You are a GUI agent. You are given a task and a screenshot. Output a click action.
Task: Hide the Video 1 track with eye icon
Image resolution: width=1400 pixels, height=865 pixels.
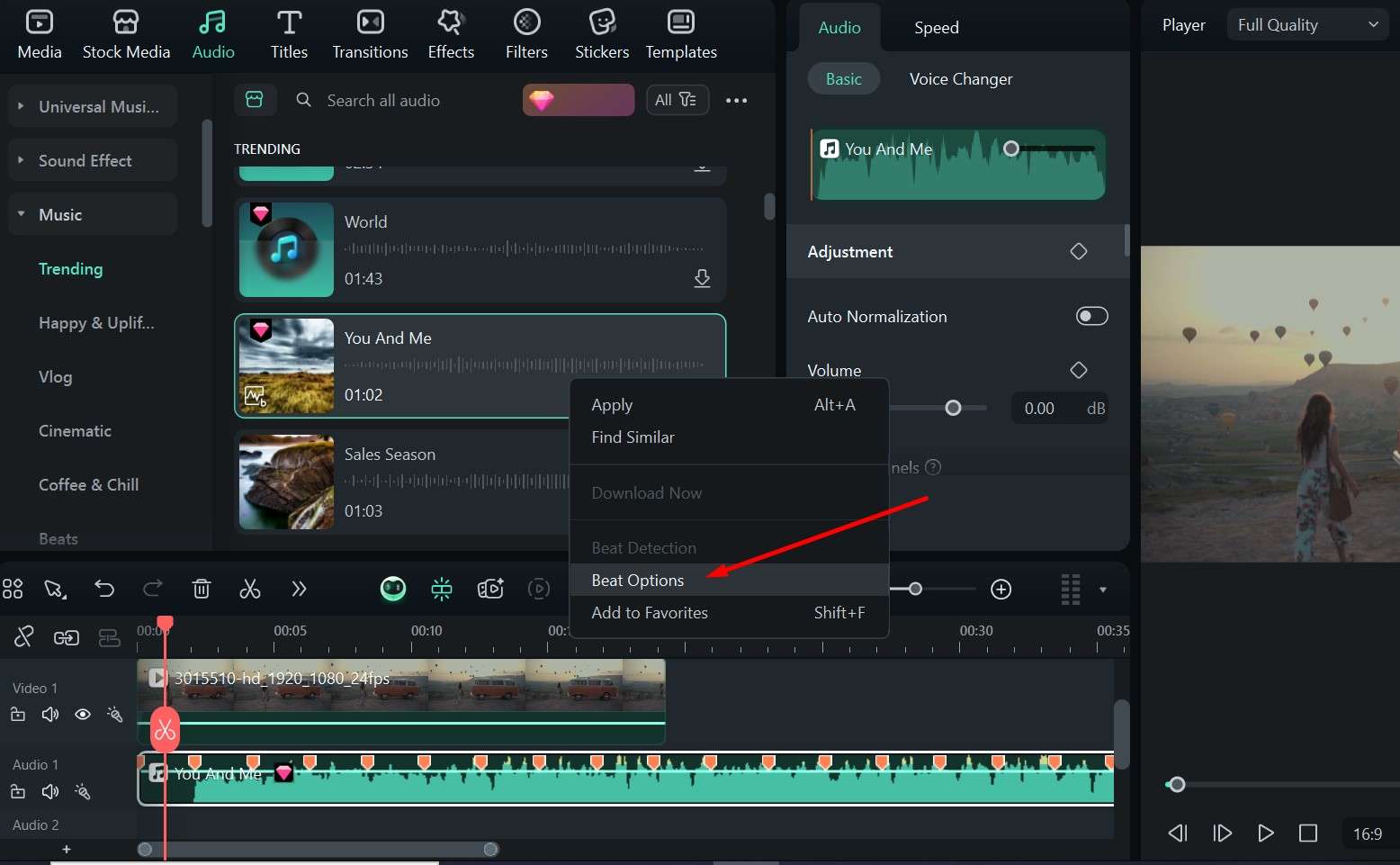coord(83,715)
